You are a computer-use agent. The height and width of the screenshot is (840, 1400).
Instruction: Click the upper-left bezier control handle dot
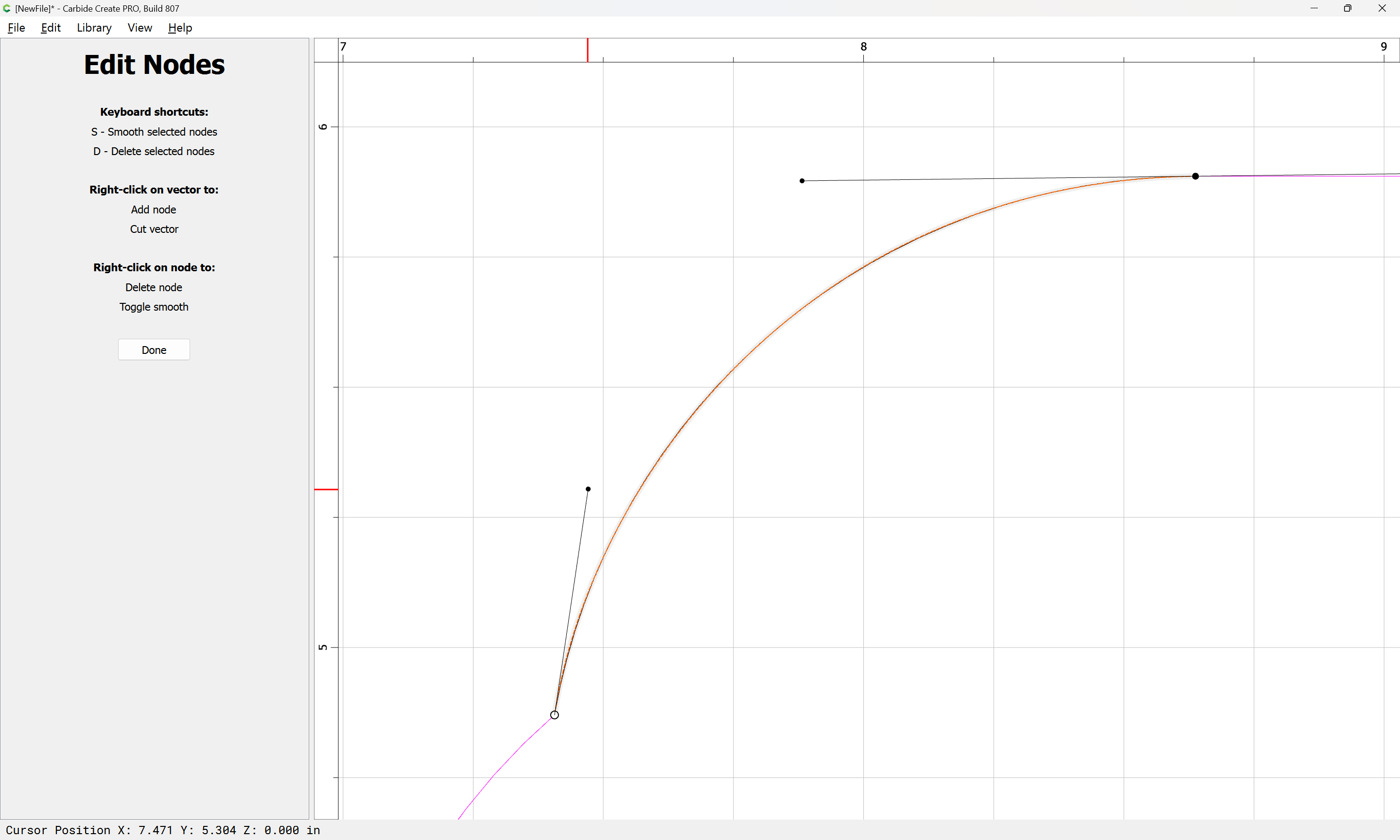[x=802, y=180]
